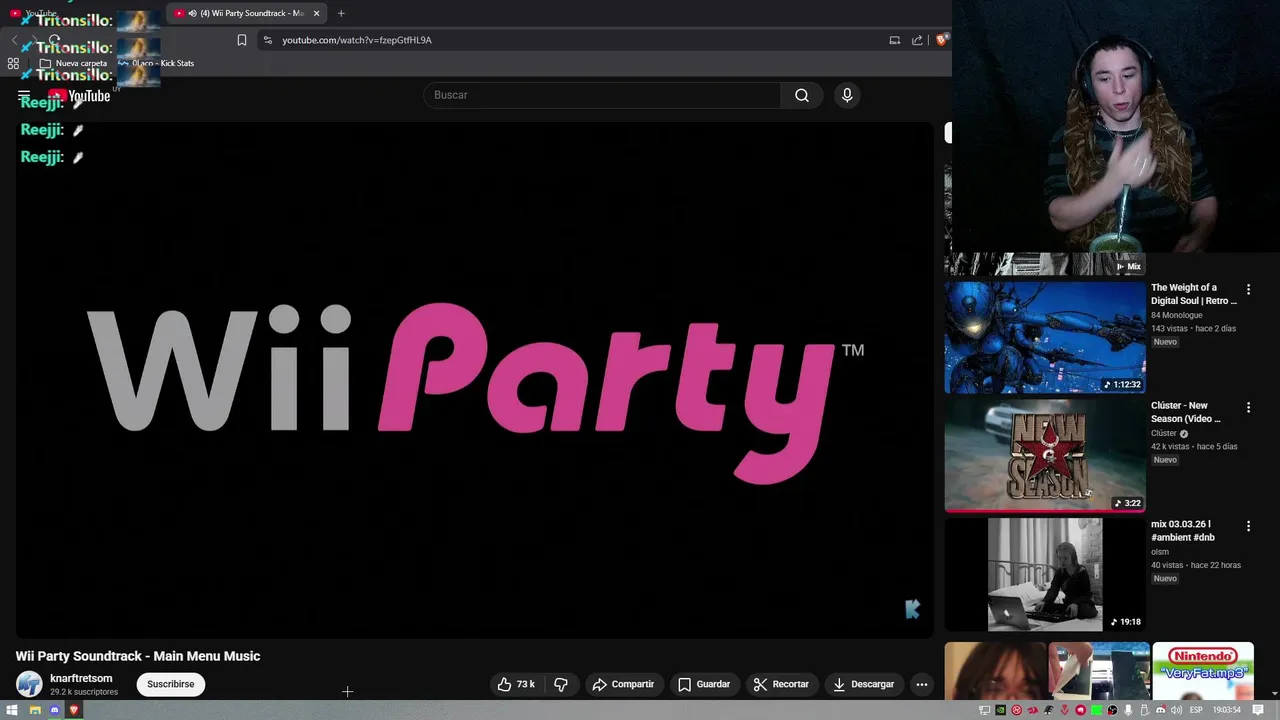Open the YouTube guide hamburger menu
The width and height of the screenshot is (1280, 720).
pos(24,96)
